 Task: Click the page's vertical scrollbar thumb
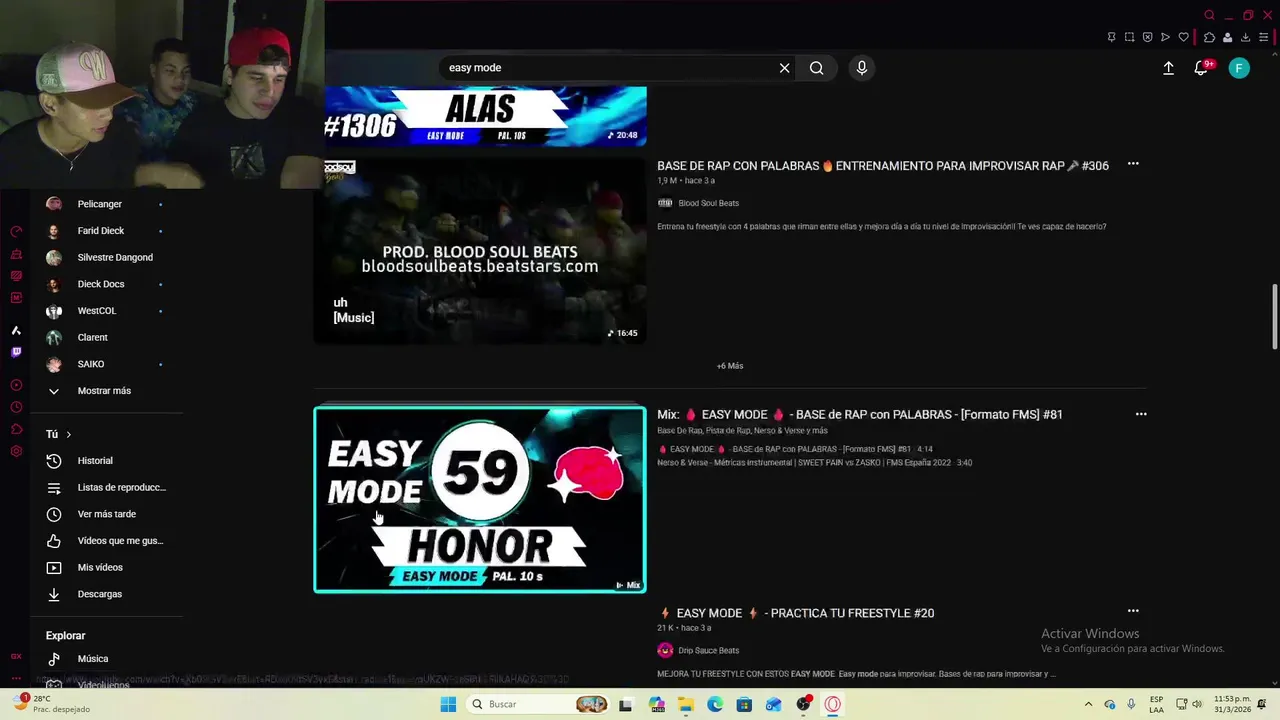click(1274, 317)
